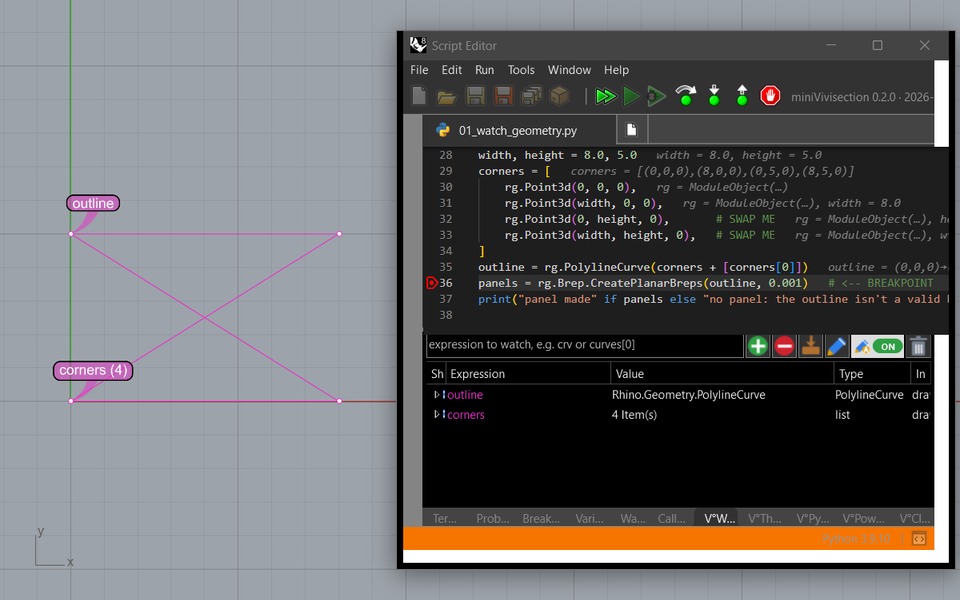Switch to the V°Th... bottom tab
Image resolution: width=960 pixels, height=600 pixels.
(x=765, y=519)
